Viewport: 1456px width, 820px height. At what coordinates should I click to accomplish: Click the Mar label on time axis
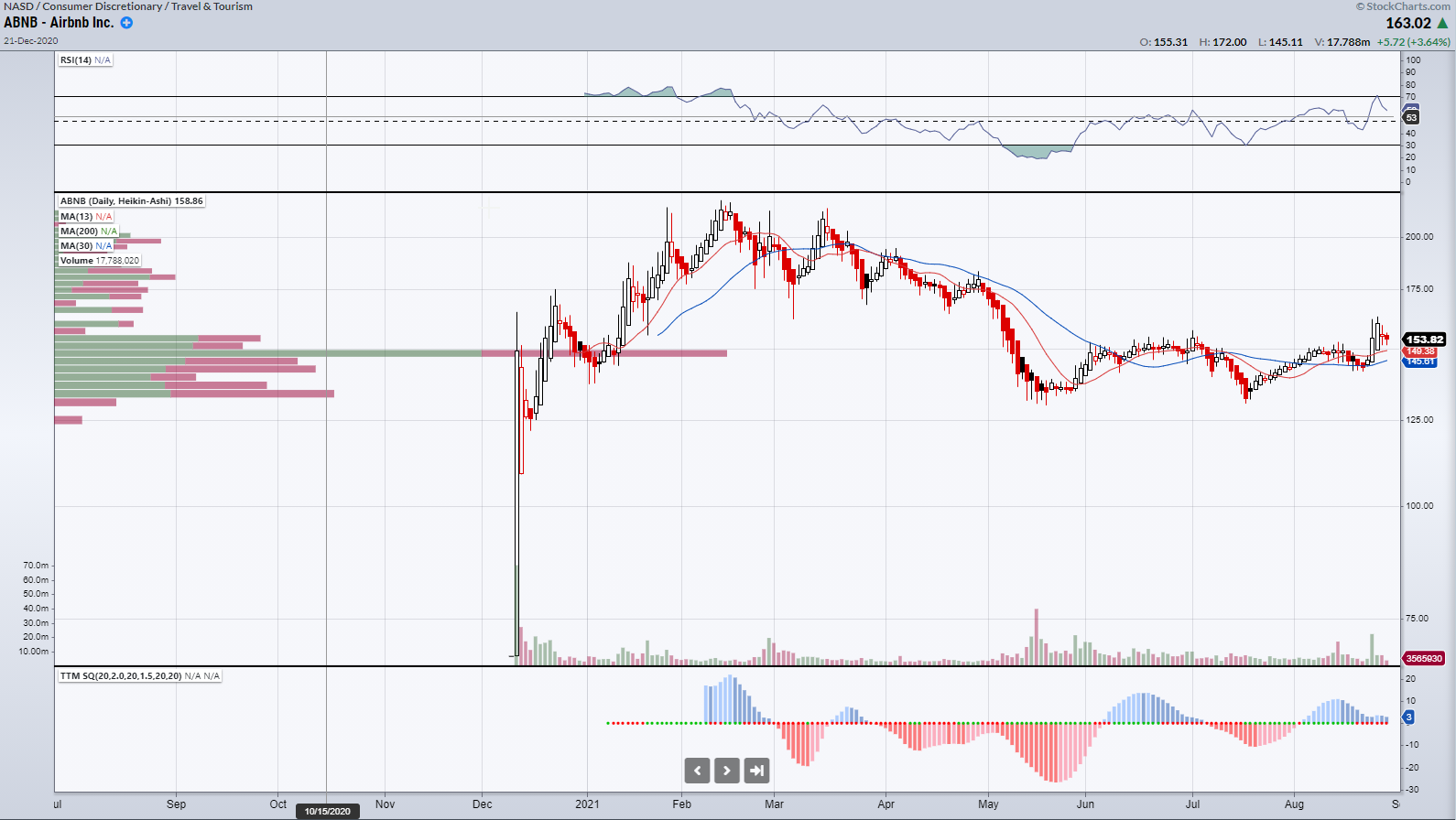click(775, 804)
